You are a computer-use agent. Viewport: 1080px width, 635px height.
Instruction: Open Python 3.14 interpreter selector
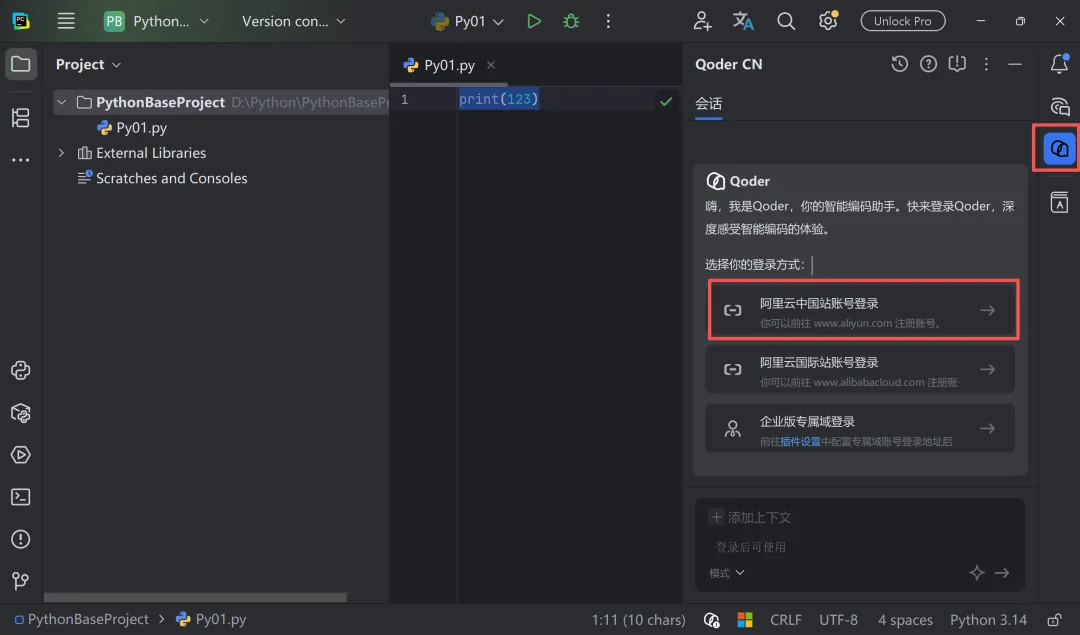click(988, 620)
